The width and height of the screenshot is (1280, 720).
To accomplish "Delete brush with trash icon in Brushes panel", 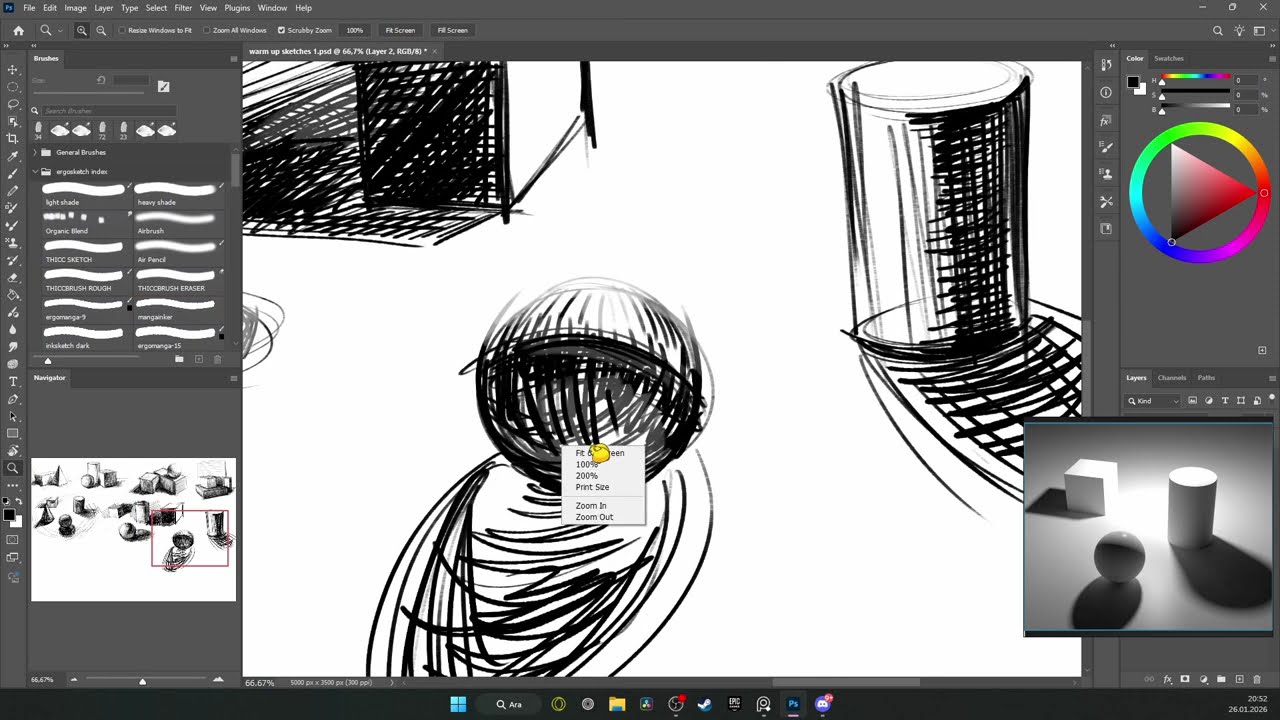I will point(217,359).
